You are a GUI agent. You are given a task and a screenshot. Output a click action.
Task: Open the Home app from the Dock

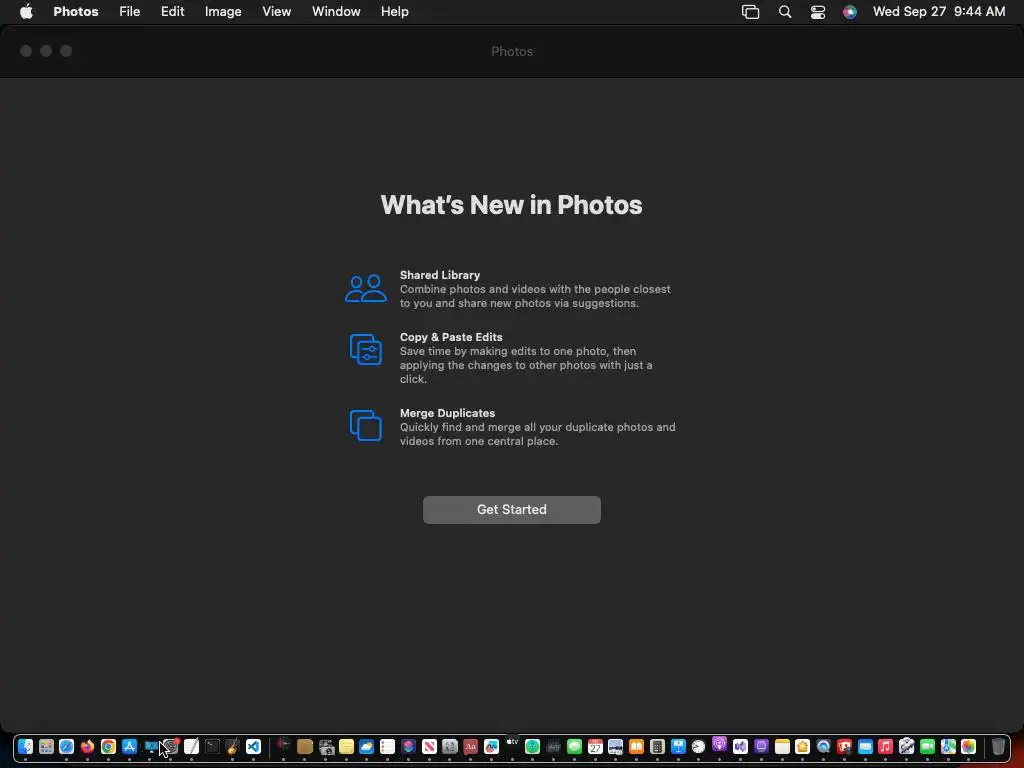coord(802,746)
